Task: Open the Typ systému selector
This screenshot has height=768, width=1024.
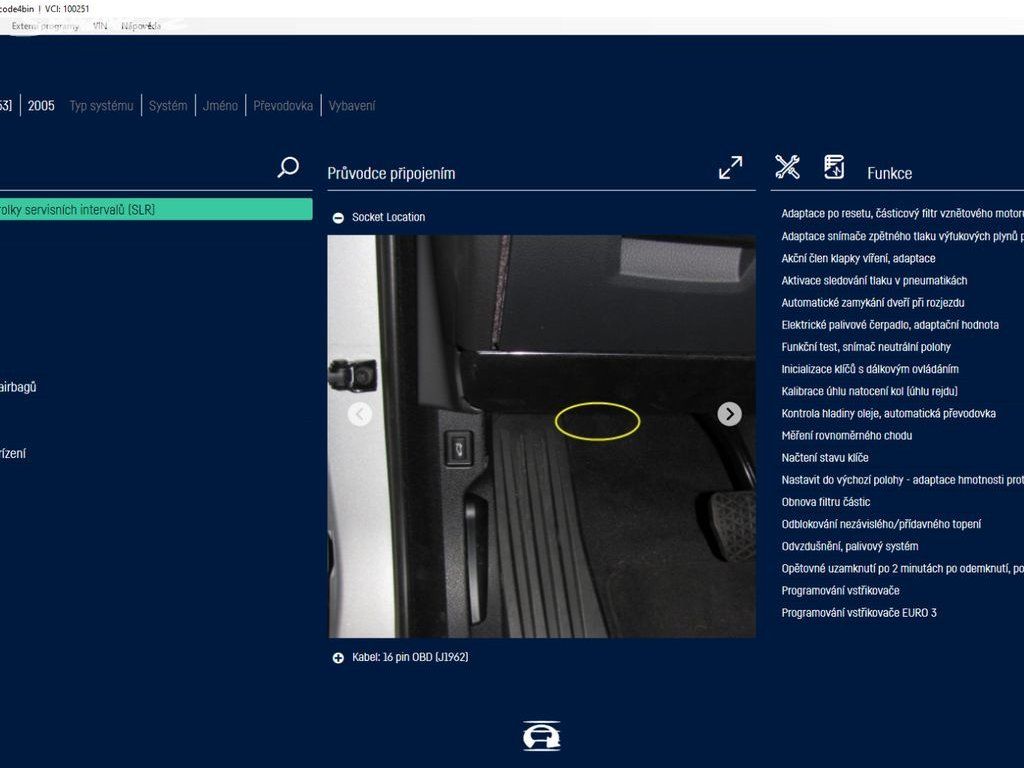Action: click(x=101, y=106)
